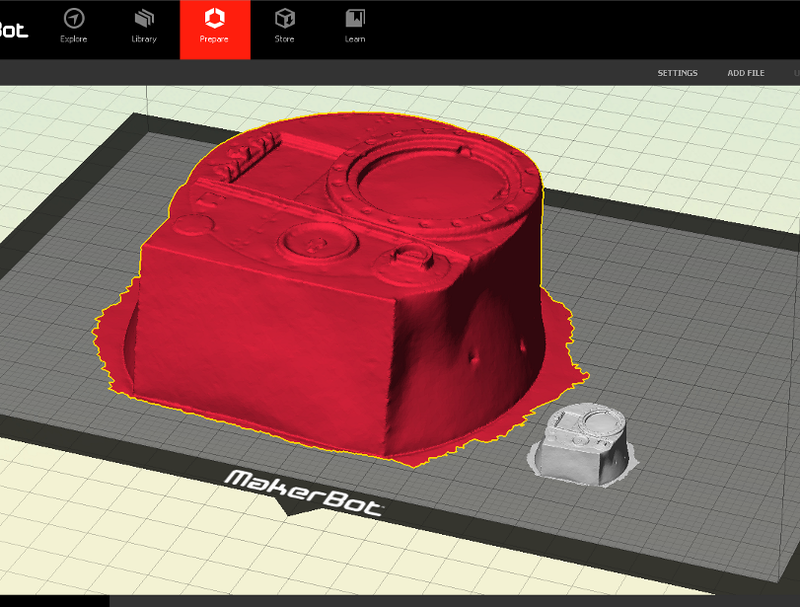
Task: Click ADD FILE to import a model
Action: (x=745, y=73)
